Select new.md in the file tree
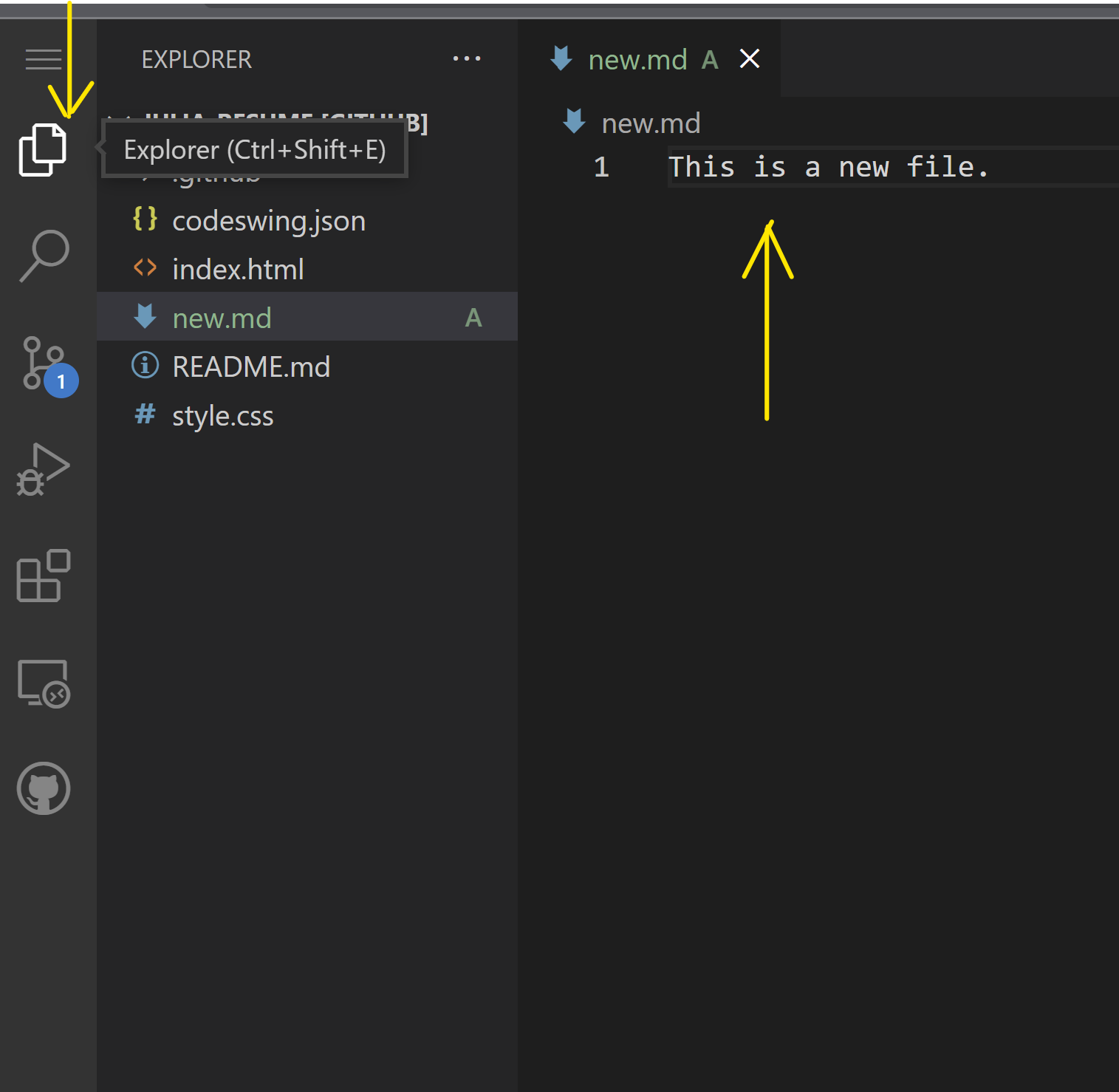Screen dimensions: 1119x1092 (307, 318)
